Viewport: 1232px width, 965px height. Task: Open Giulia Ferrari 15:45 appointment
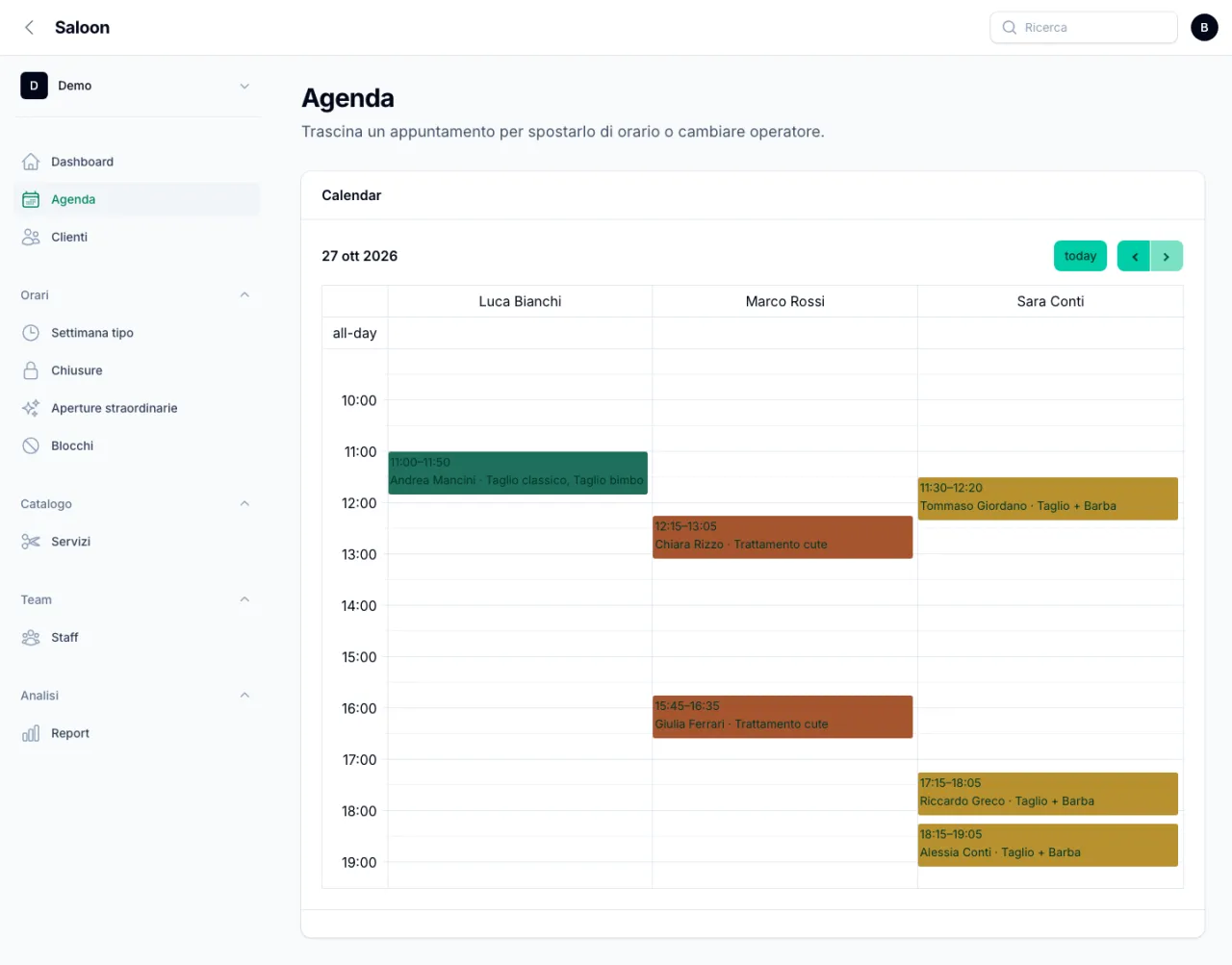coord(783,717)
